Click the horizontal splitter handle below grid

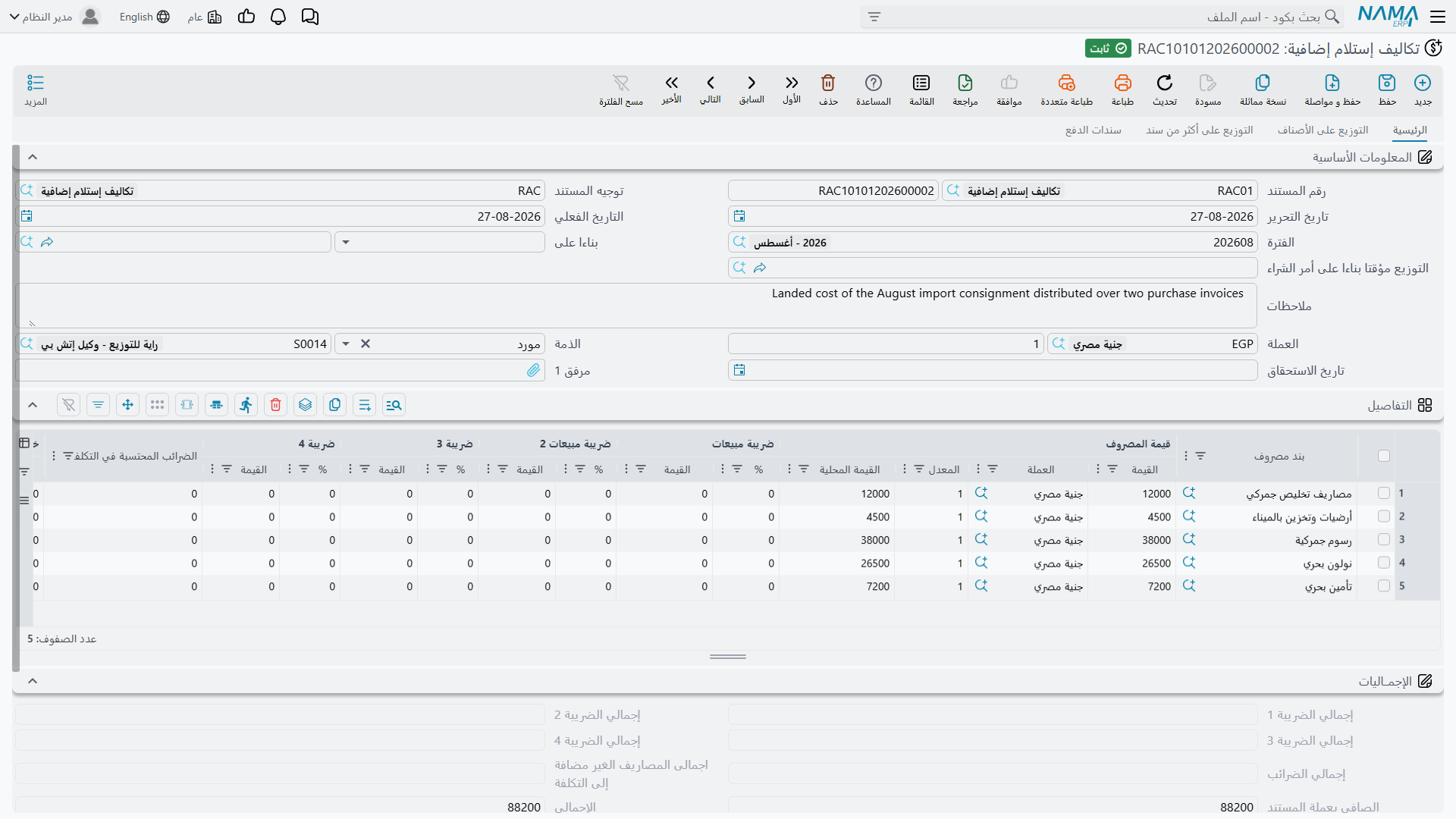[728, 657]
